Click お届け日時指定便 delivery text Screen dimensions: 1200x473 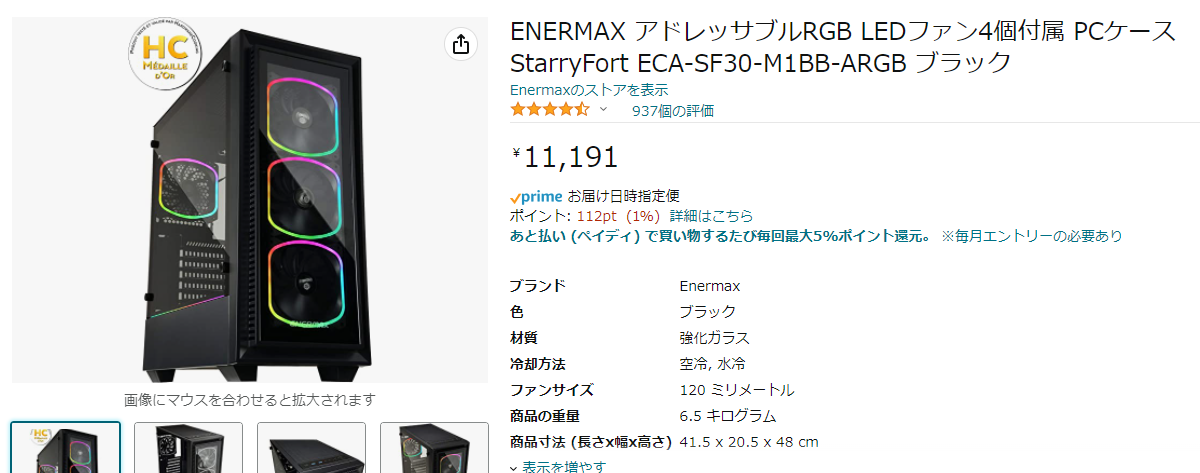(x=624, y=196)
